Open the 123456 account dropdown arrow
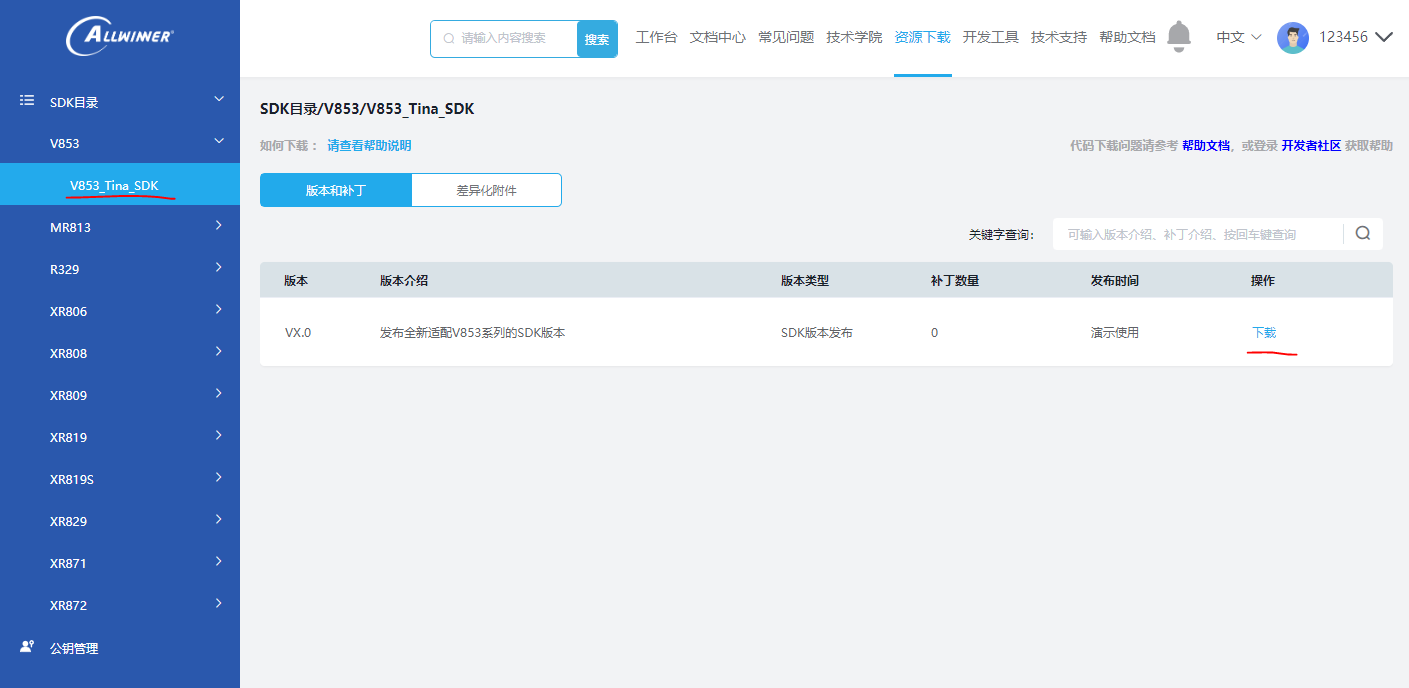 (x=1384, y=38)
